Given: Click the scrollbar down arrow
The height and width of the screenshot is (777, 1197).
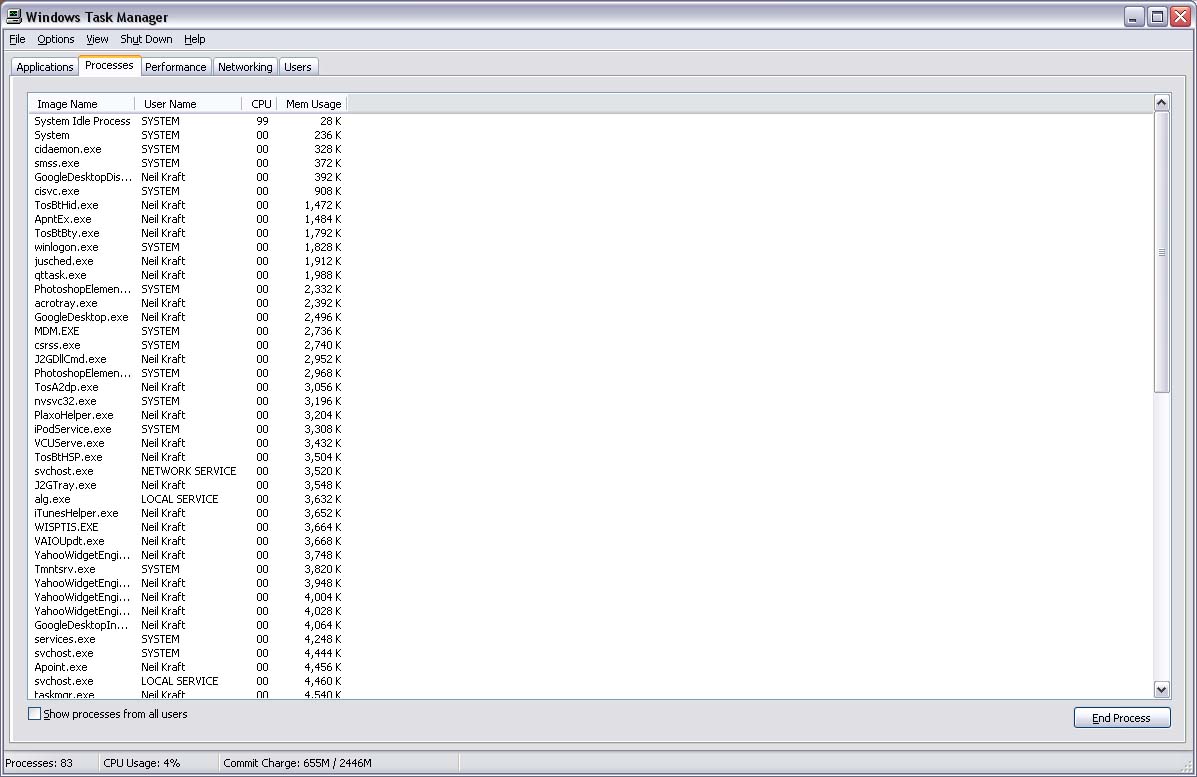Looking at the screenshot, I should pyautogui.click(x=1161, y=689).
